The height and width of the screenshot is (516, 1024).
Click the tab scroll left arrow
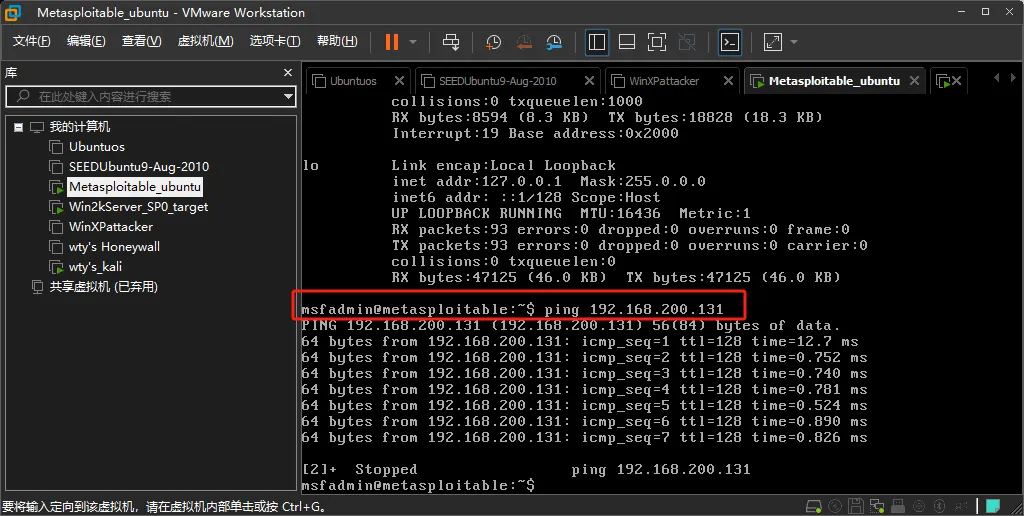click(997, 78)
